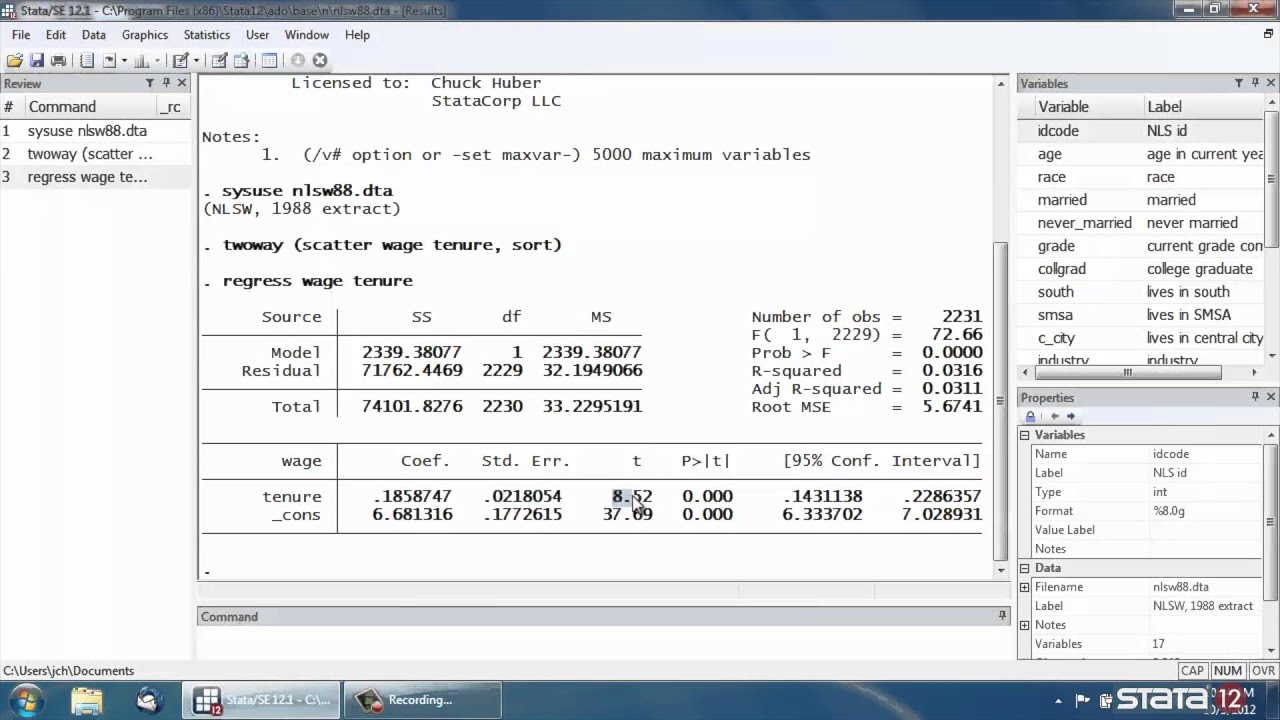This screenshot has height=720, width=1280.
Task: Open the Data Browser icon
Action: click(x=241, y=61)
